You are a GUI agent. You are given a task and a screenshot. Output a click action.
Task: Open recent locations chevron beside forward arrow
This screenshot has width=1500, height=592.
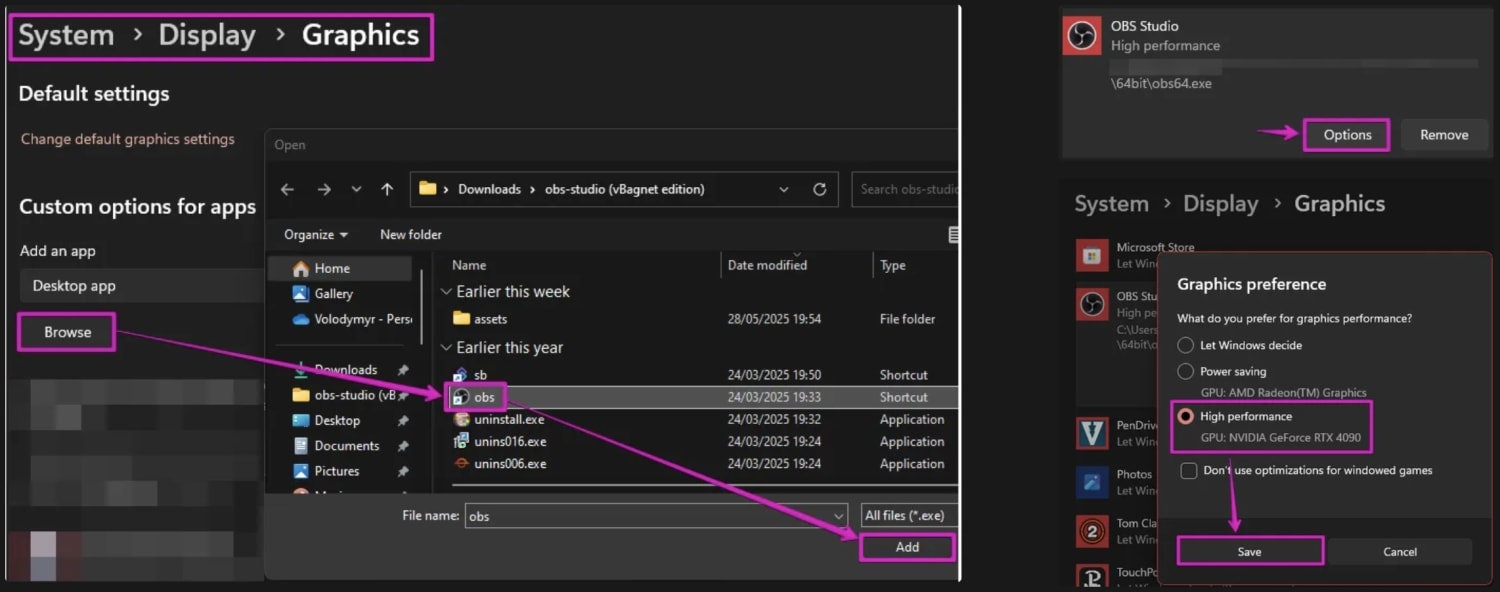coord(356,189)
